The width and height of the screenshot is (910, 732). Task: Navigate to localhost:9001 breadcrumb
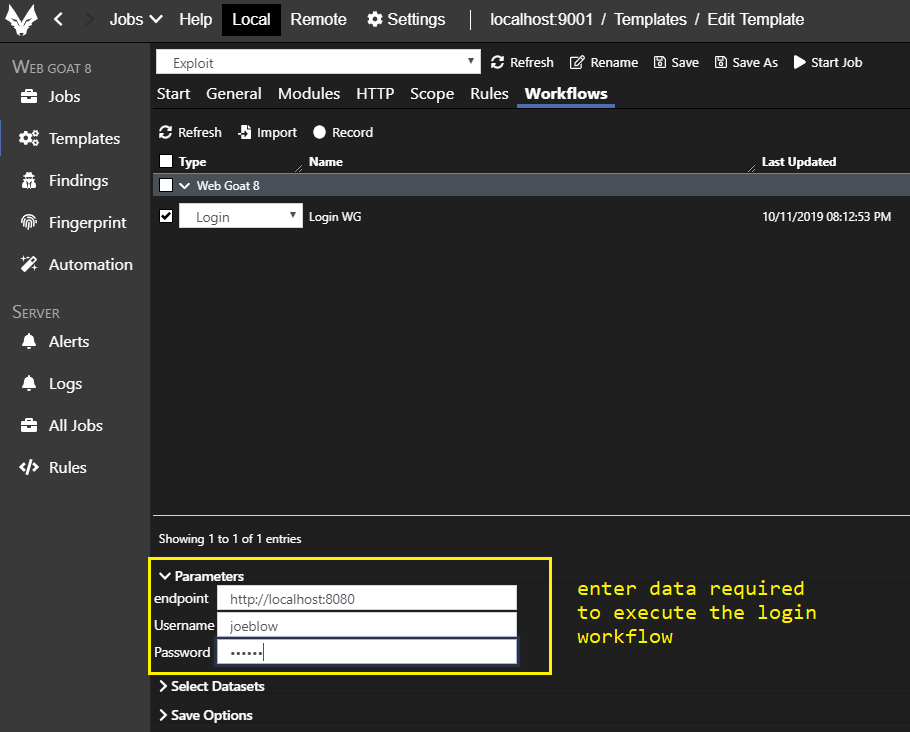[x=541, y=19]
